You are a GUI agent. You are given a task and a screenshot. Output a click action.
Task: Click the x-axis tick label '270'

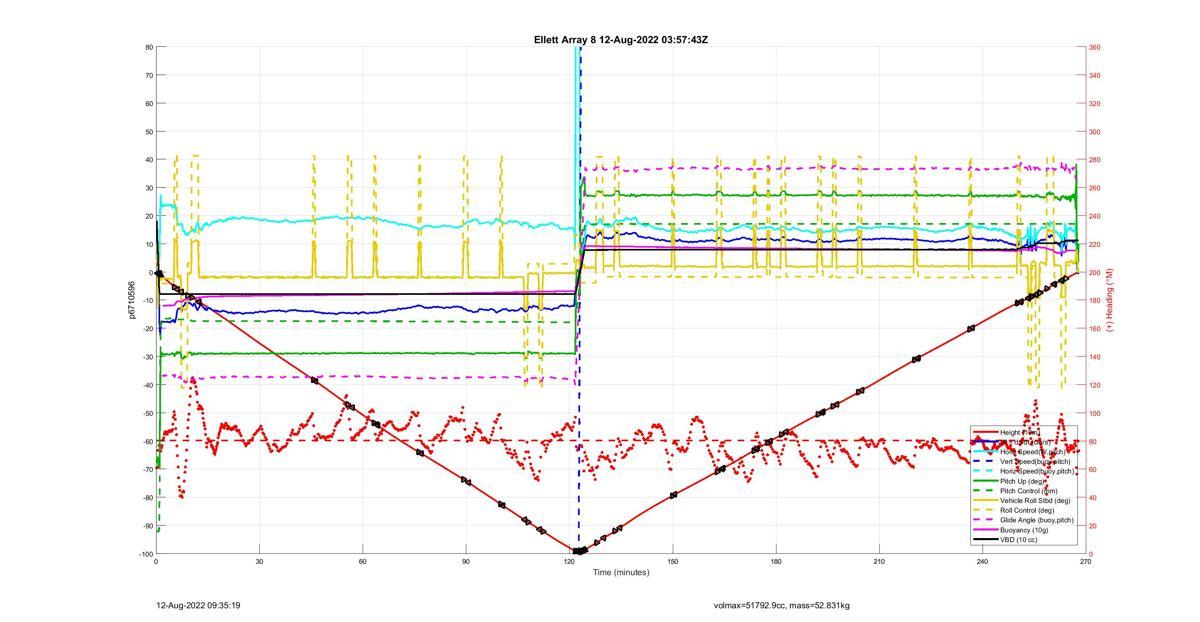pos(1085,562)
